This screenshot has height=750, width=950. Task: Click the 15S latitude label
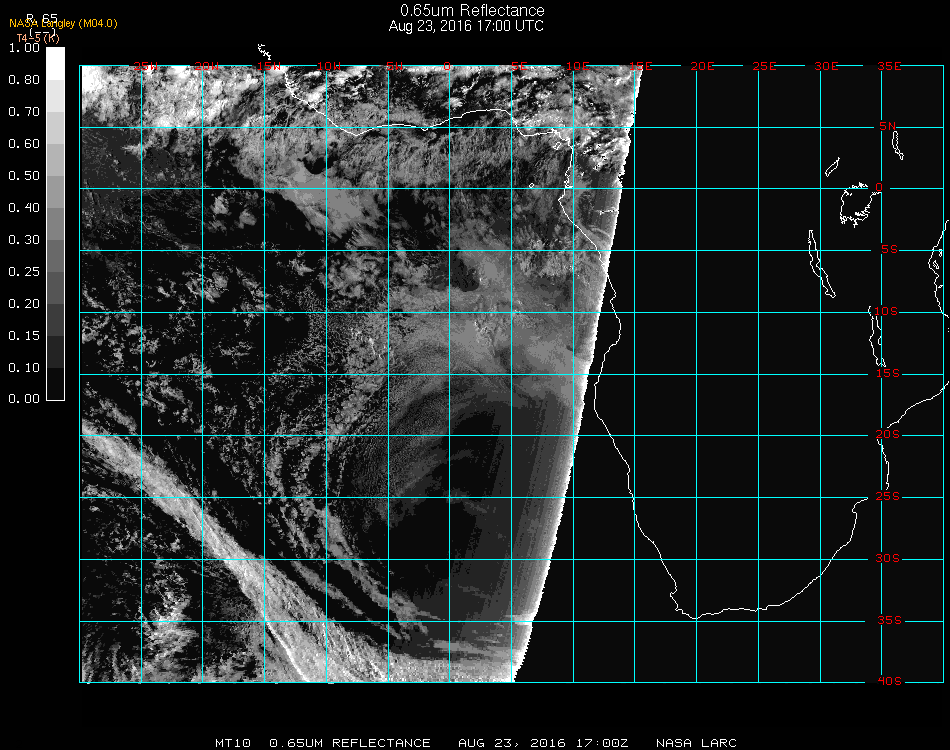[888, 374]
